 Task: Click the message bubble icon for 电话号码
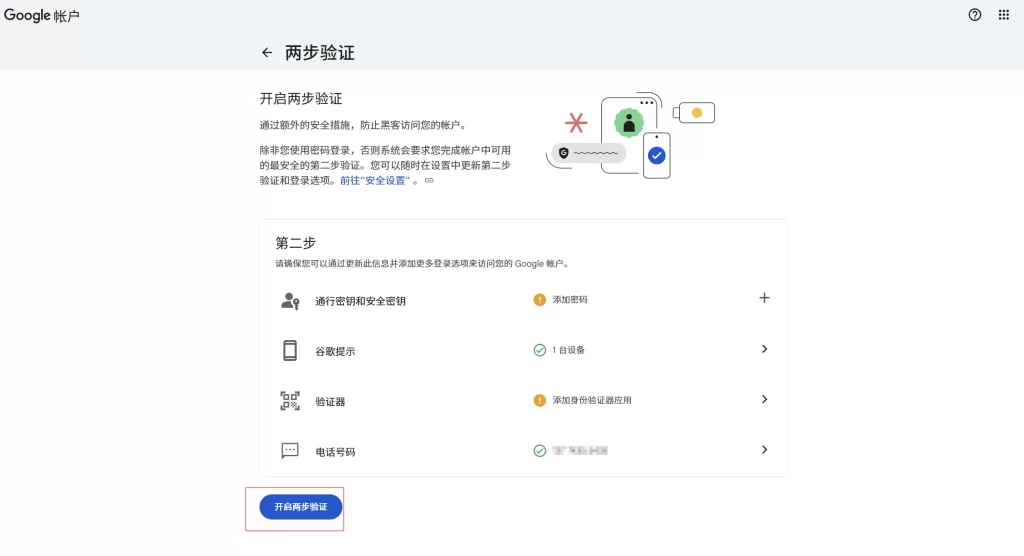point(290,451)
